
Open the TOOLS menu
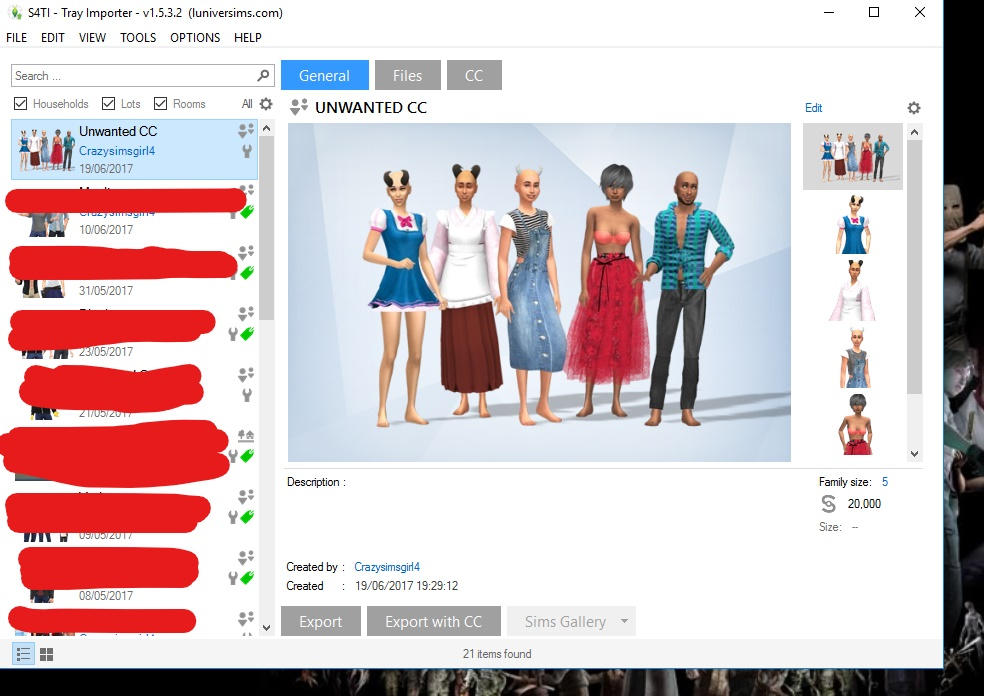click(138, 38)
